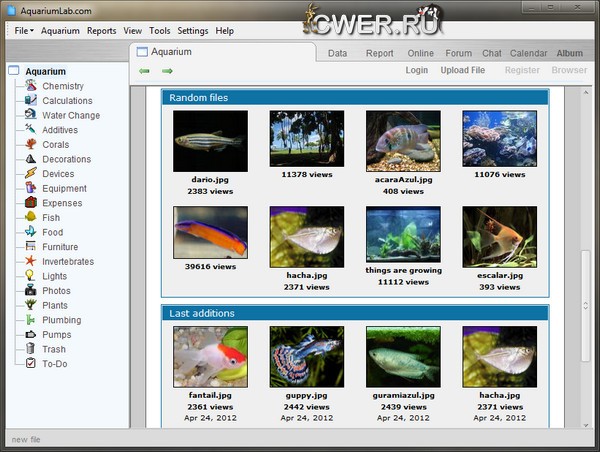Open the Photos camera icon

click(x=31, y=291)
